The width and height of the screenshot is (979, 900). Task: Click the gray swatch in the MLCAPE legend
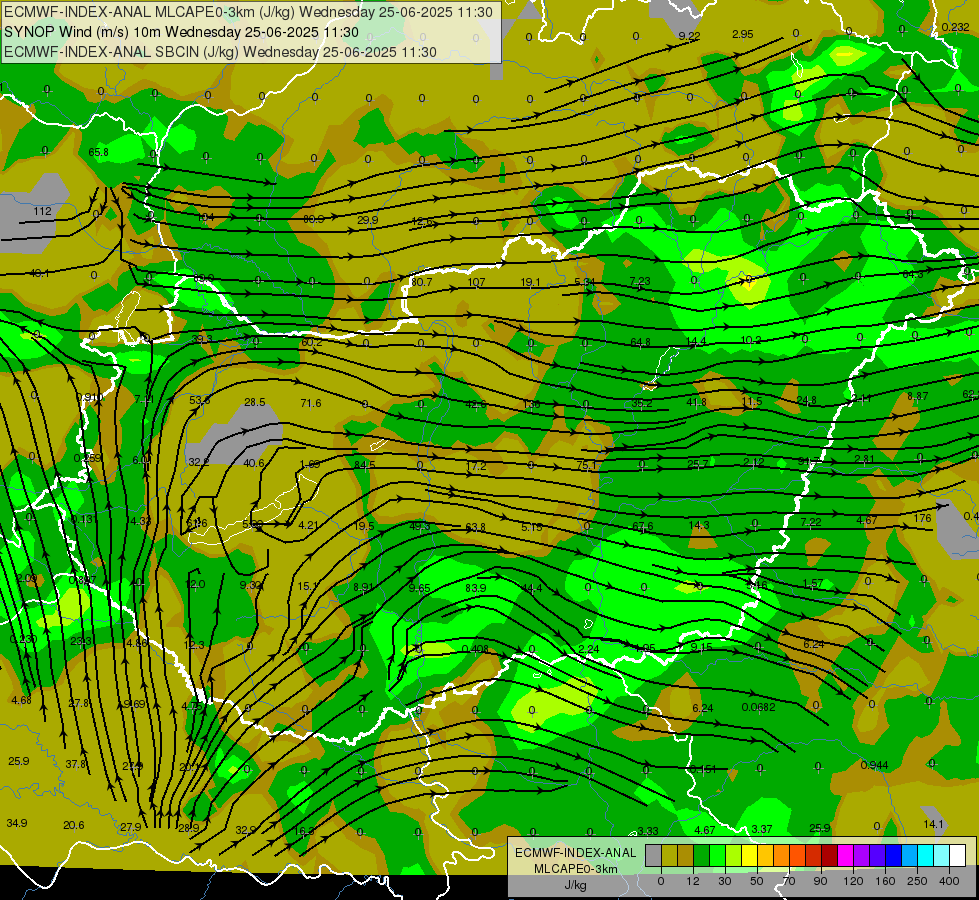654,855
